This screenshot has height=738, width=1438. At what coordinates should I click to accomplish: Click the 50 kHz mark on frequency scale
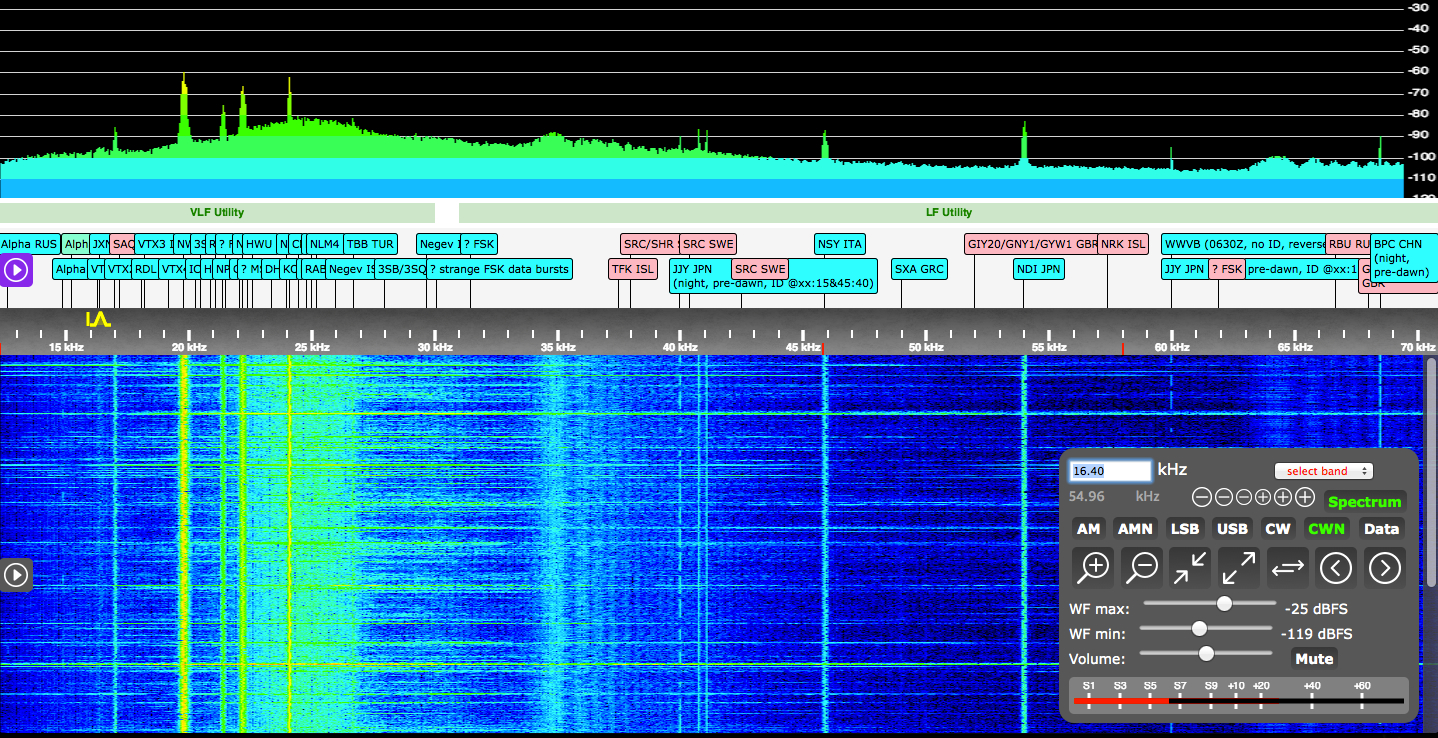(x=926, y=347)
